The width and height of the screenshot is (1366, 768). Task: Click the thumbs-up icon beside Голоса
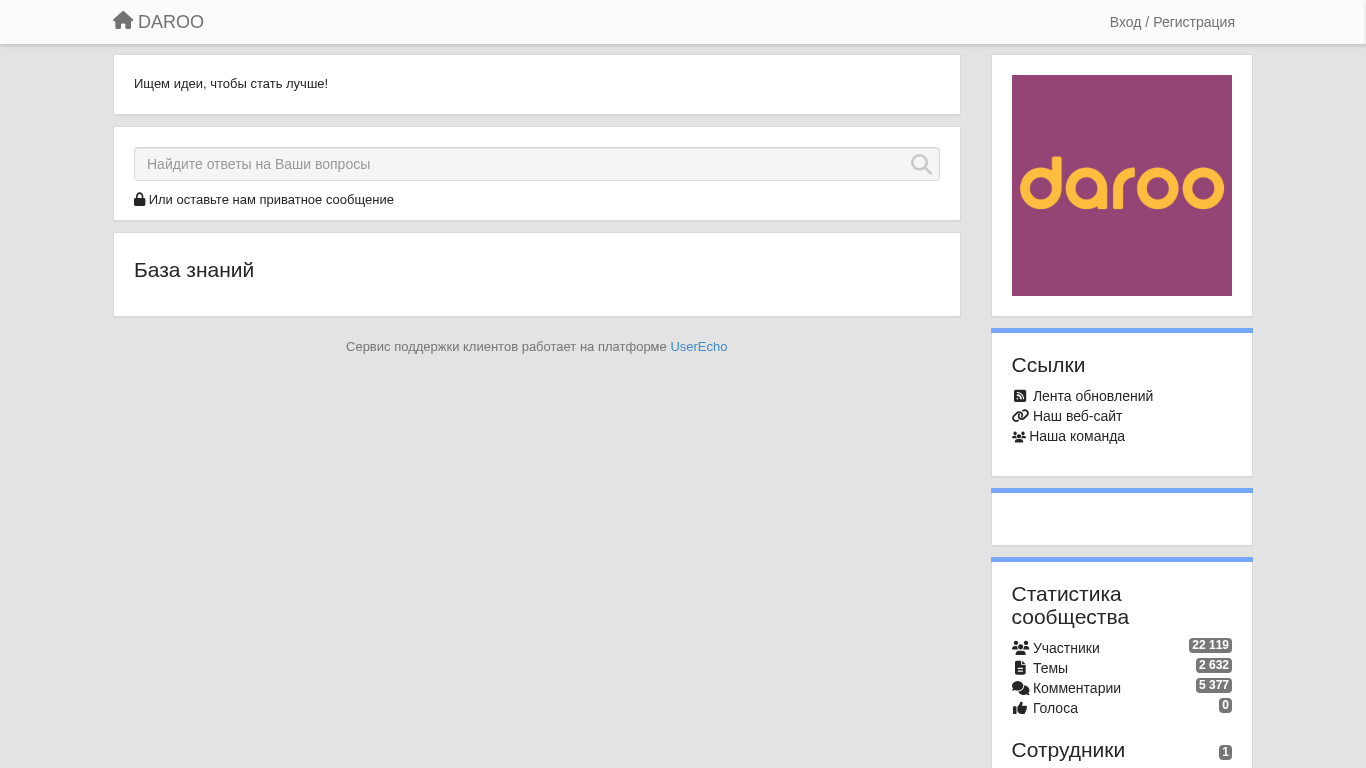[x=1020, y=708]
